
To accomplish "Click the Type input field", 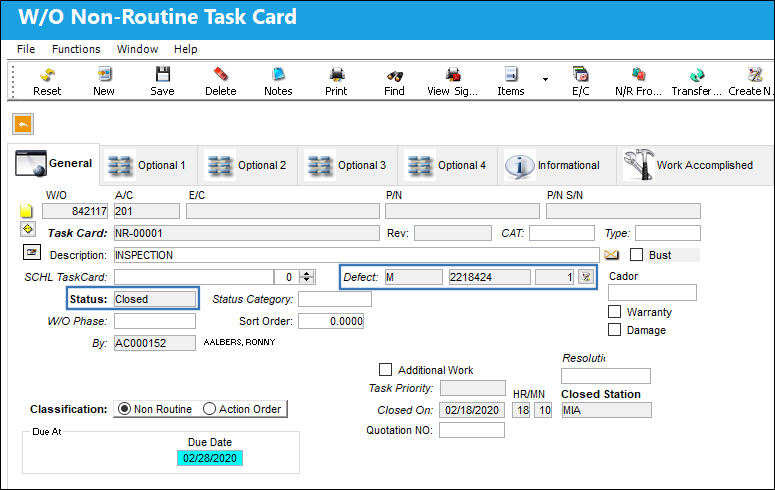I will (x=668, y=233).
